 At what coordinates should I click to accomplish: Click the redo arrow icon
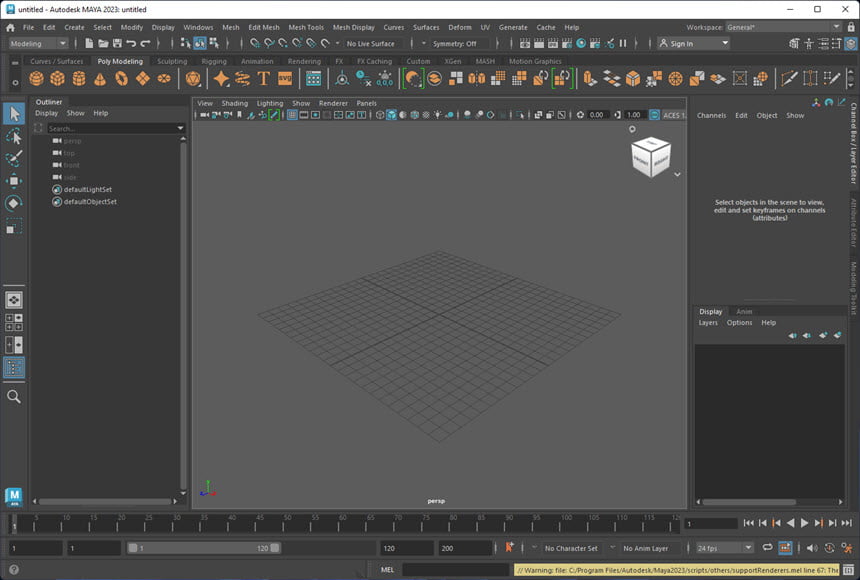pos(145,43)
